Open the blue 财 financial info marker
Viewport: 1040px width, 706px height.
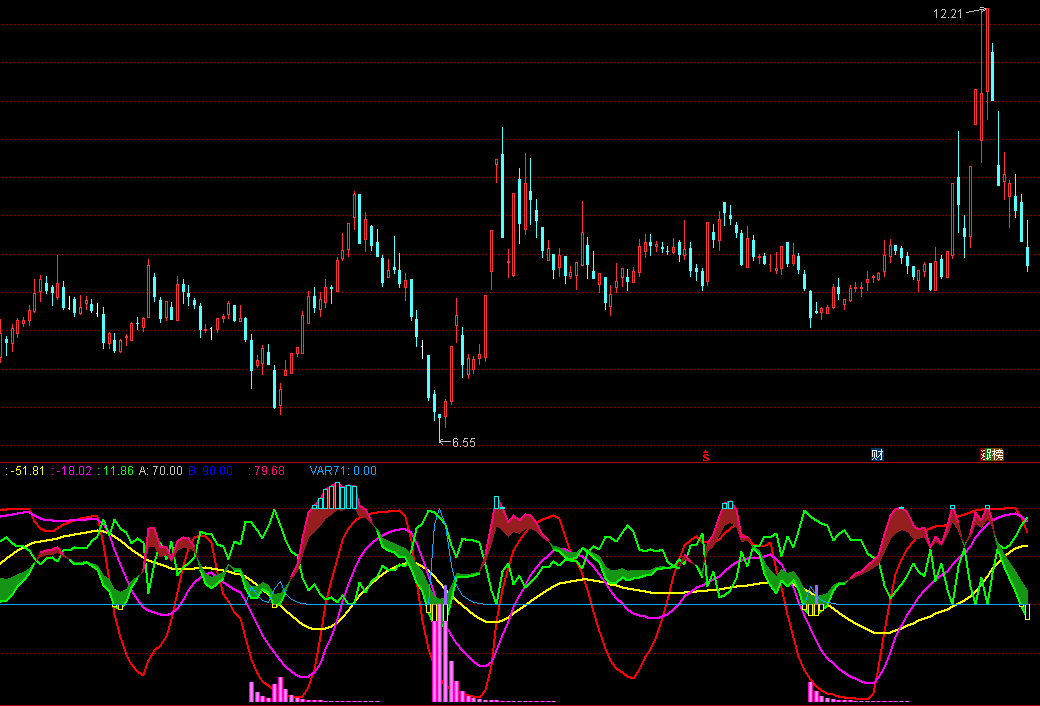[x=877, y=455]
